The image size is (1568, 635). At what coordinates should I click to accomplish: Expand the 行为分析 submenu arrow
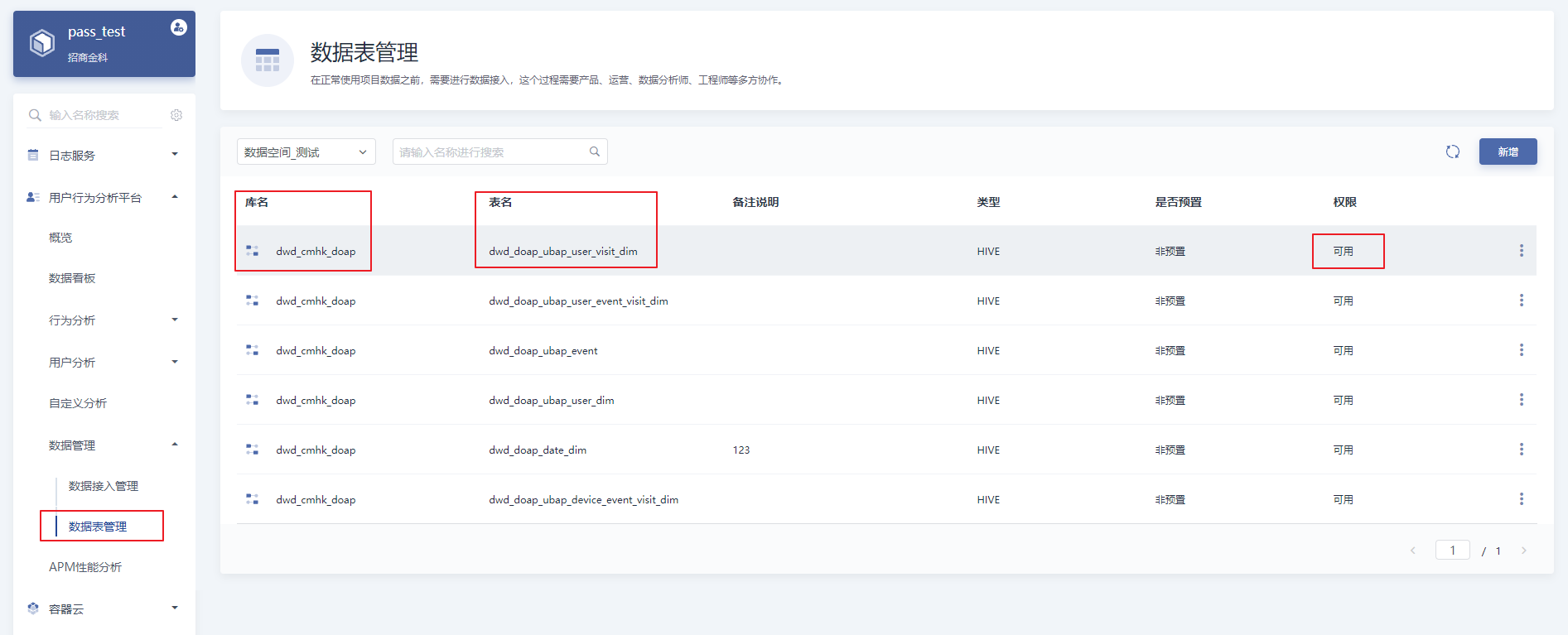point(175,320)
